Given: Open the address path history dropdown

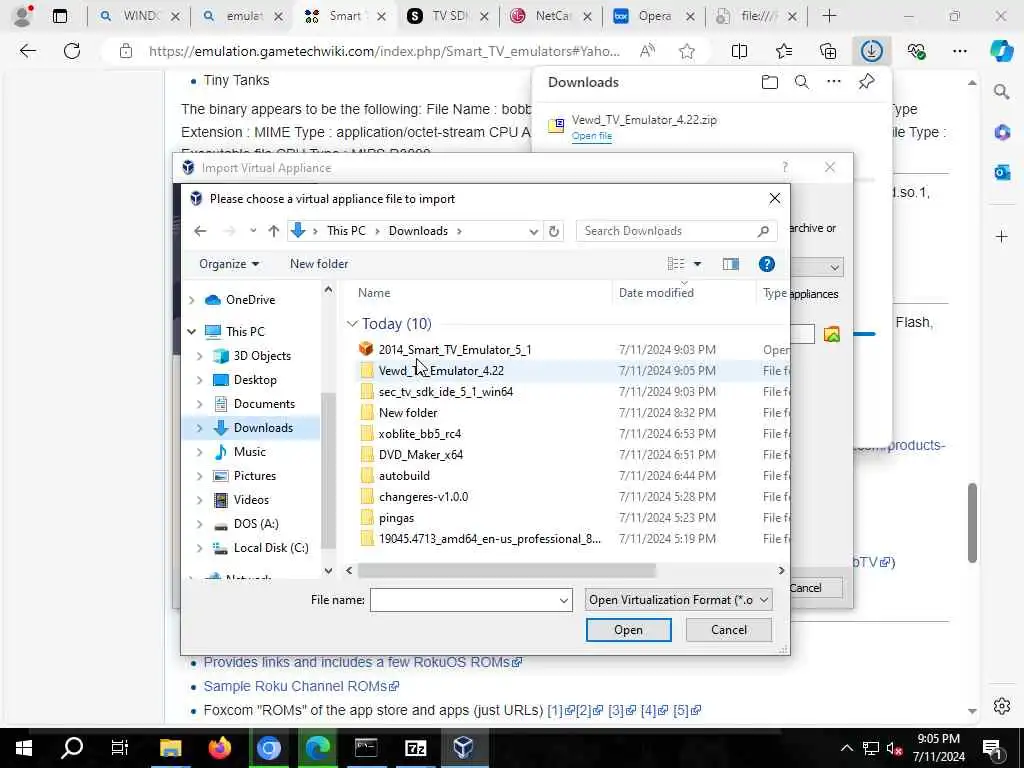Looking at the screenshot, I should pyautogui.click(x=533, y=231).
